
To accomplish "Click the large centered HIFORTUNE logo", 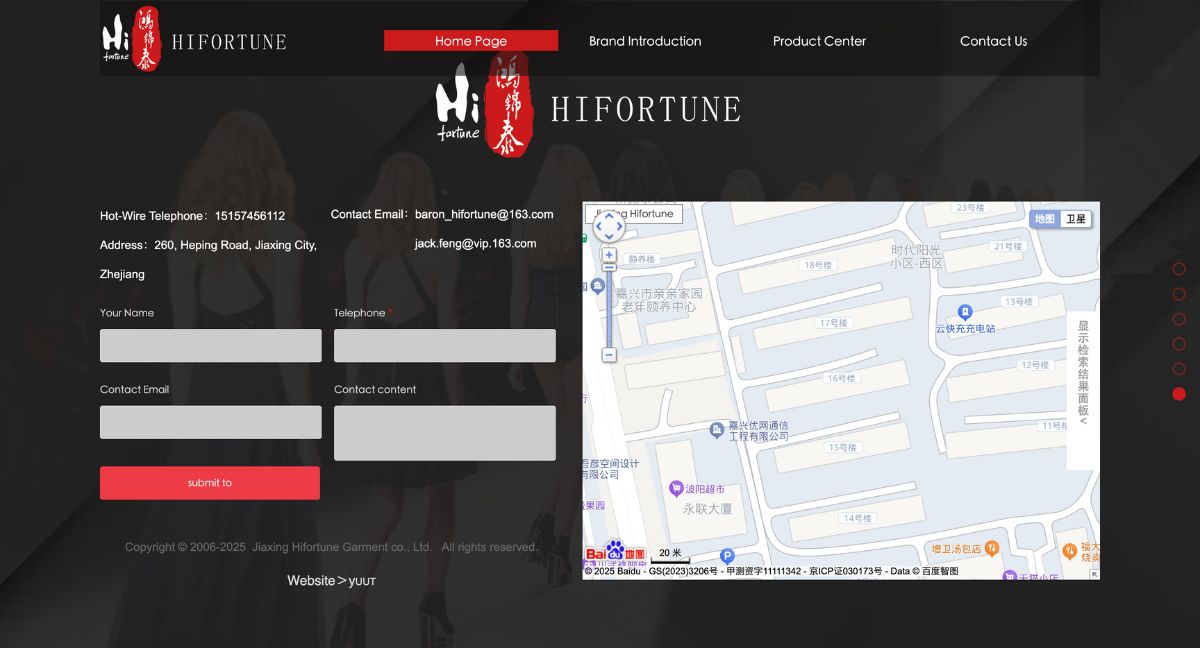I will 588,105.
